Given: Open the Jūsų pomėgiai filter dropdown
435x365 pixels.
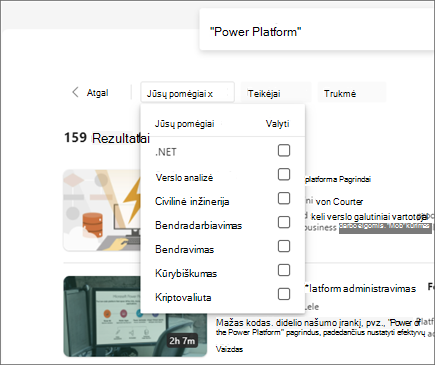Looking at the screenshot, I should pos(187,93).
